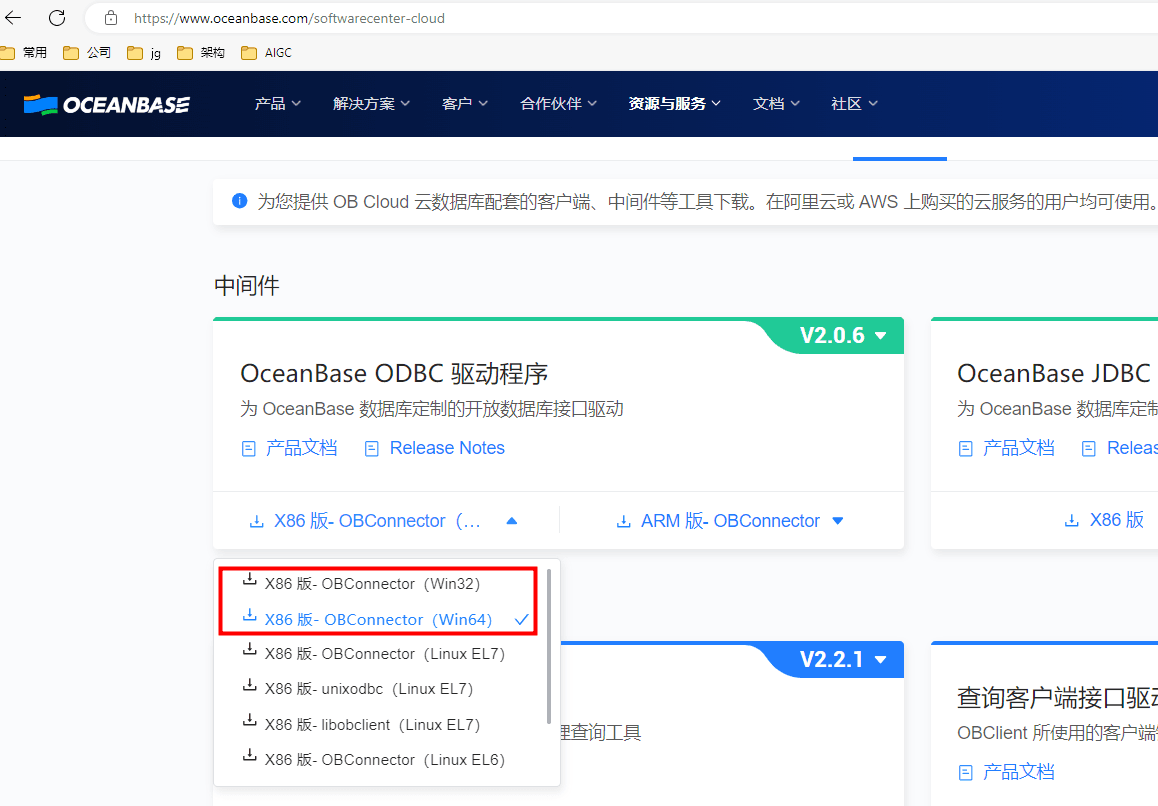This screenshot has height=806, width=1158.
Task: Open the 架构 bookmarks folder
Action: [201, 52]
